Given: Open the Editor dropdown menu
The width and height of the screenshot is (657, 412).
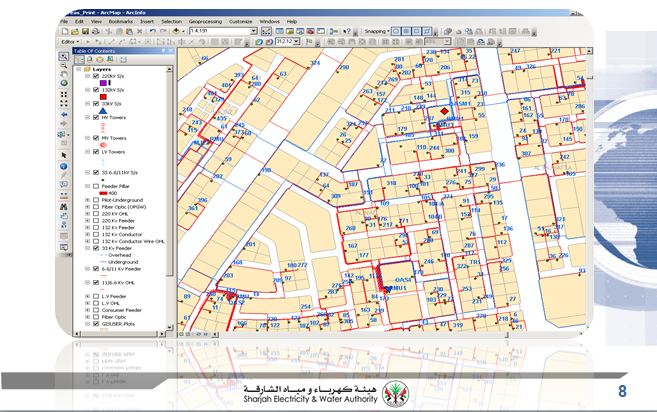Looking at the screenshot, I should click(x=67, y=43).
